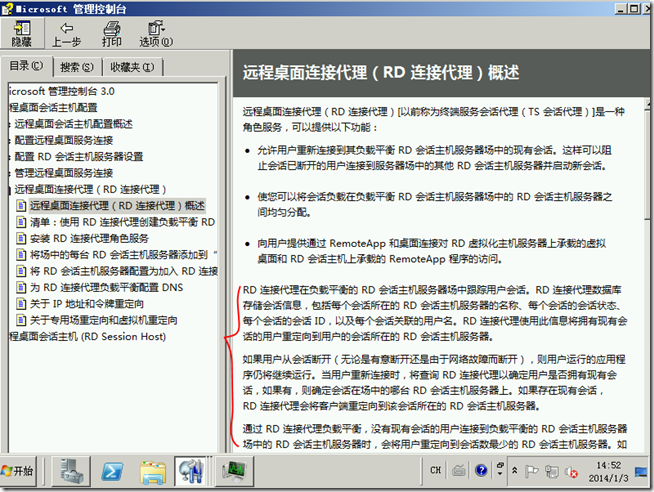
Task: Open the '清单：使用 RD 连接代理创建负载平衡' page
Action: 123,222
